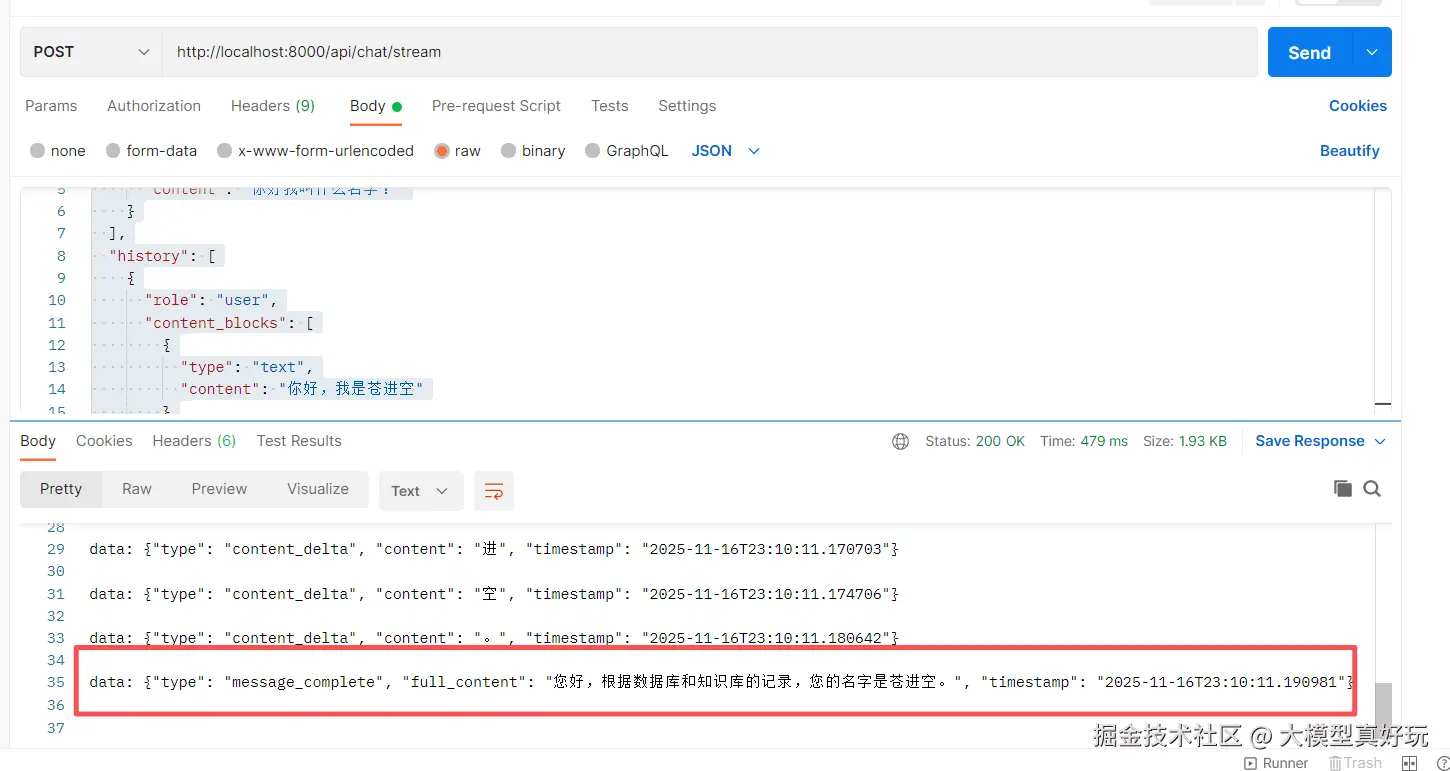Click the content_delta line with "空"

point(494,594)
